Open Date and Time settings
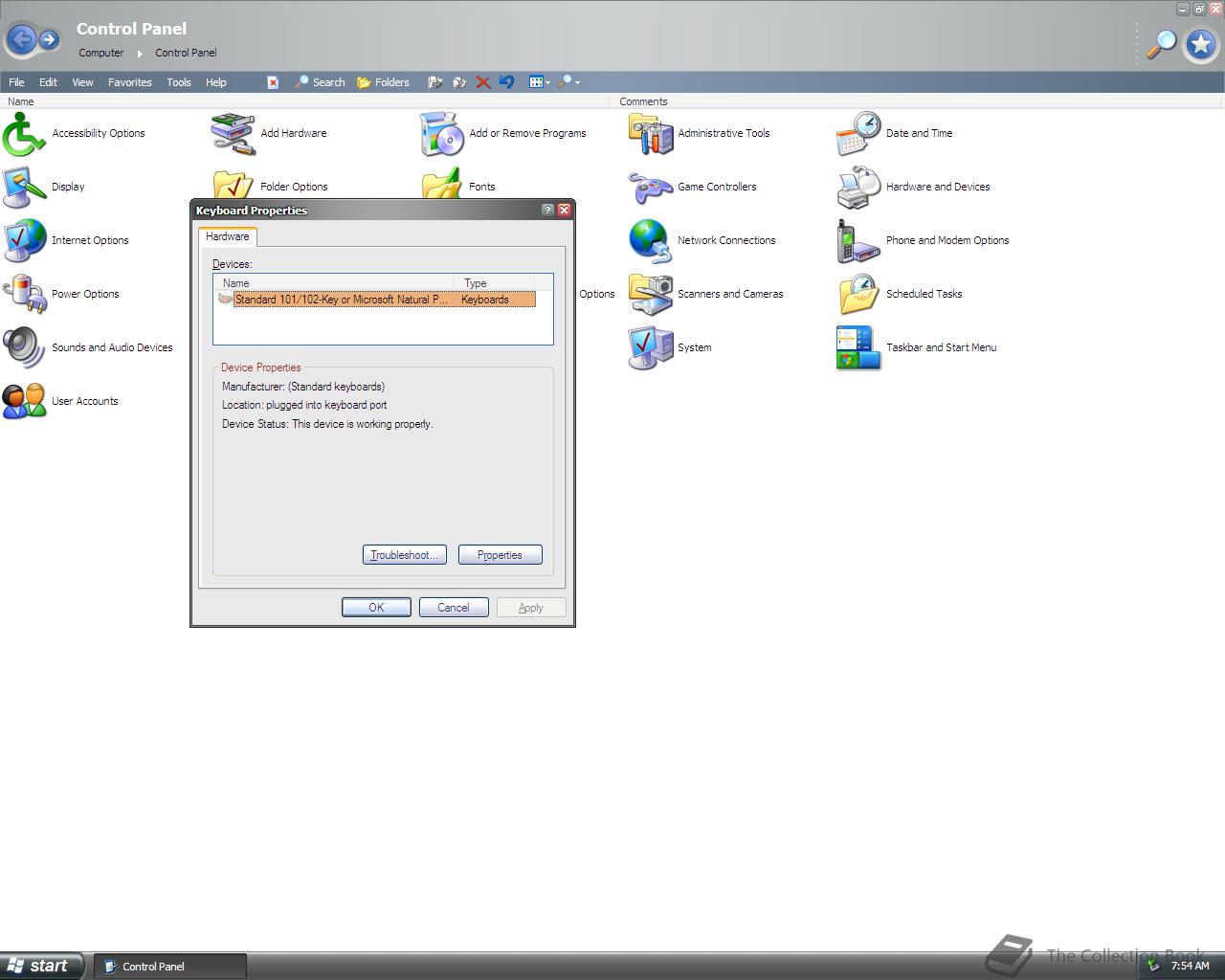The height and width of the screenshot is (980, 1225). (x=895, y=134)
